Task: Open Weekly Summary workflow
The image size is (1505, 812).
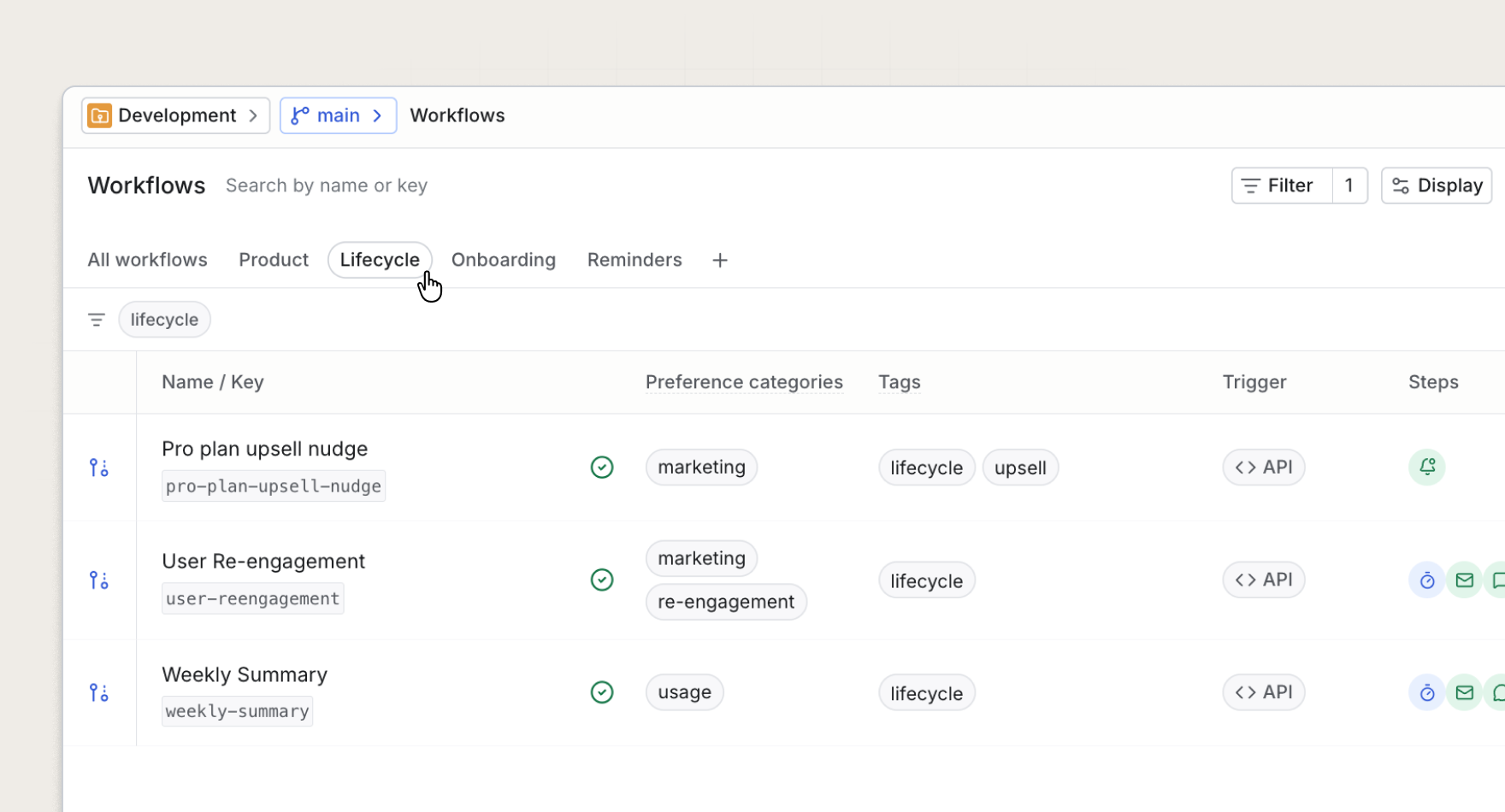Action: pyautogui.click(x=245, y=674)
